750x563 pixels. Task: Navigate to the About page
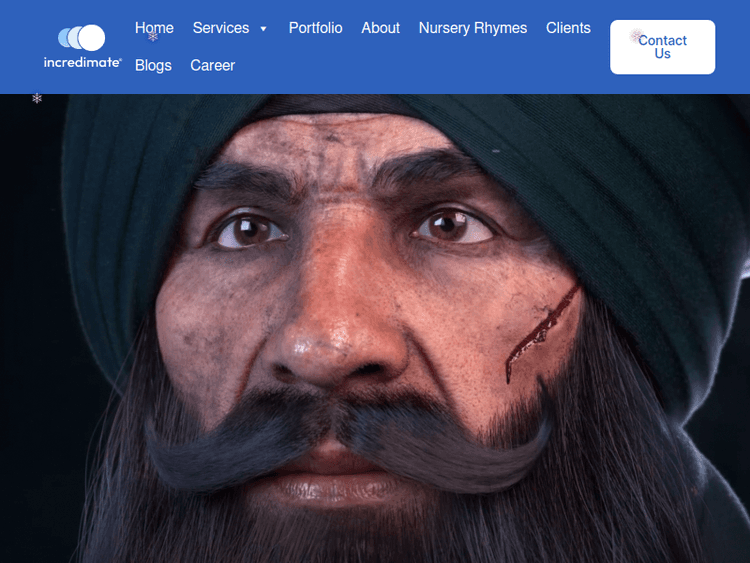pyautogui.click(x=380, y=28)
